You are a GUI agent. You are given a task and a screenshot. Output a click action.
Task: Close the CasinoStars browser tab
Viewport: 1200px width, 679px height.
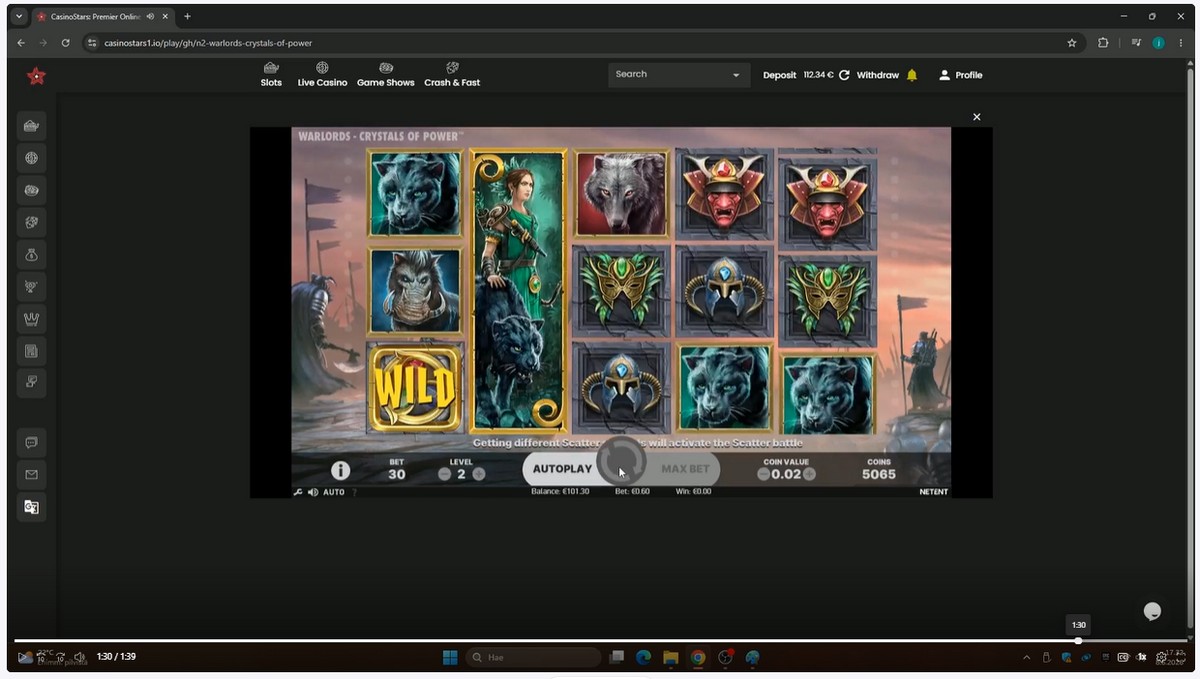[165, 16]
